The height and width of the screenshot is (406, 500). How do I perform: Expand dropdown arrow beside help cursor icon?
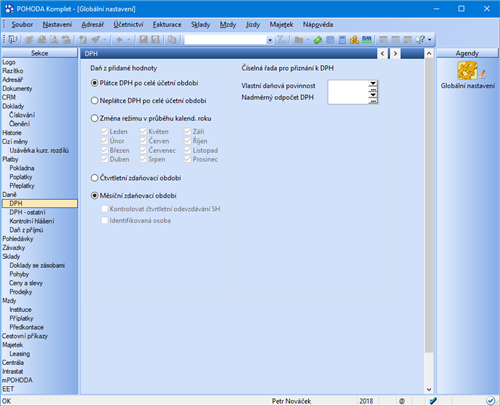pyautogui.click(x=429, y=40)
